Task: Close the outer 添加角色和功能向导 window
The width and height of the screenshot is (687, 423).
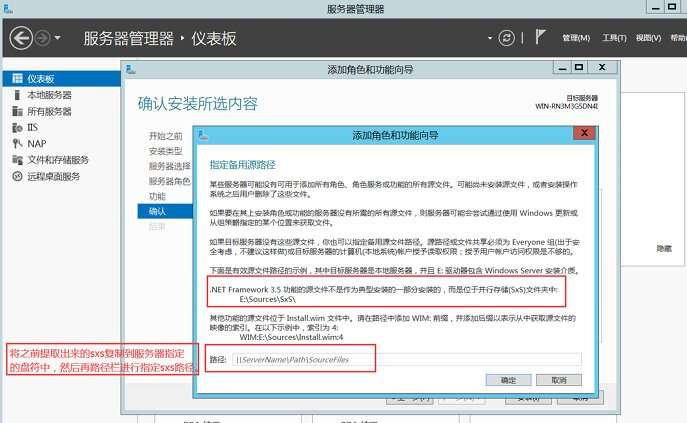Action: pos(602,68)
